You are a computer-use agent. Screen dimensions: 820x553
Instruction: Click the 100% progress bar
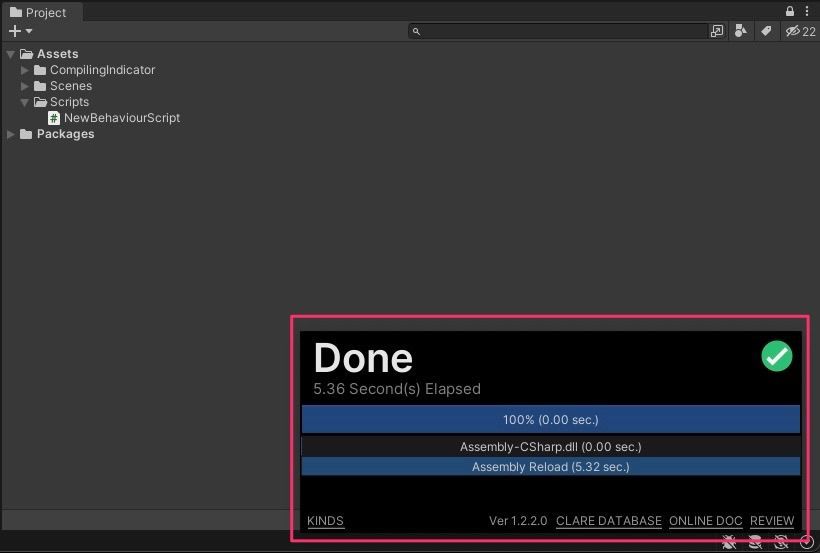click(x=551, y=420)
